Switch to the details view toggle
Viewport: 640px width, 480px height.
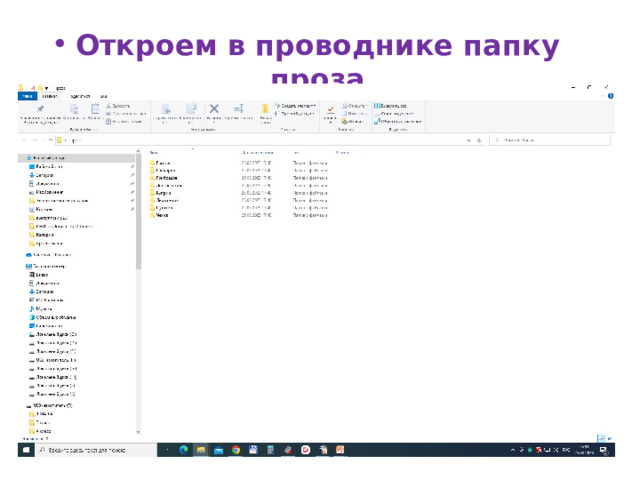tap(601, 438)
